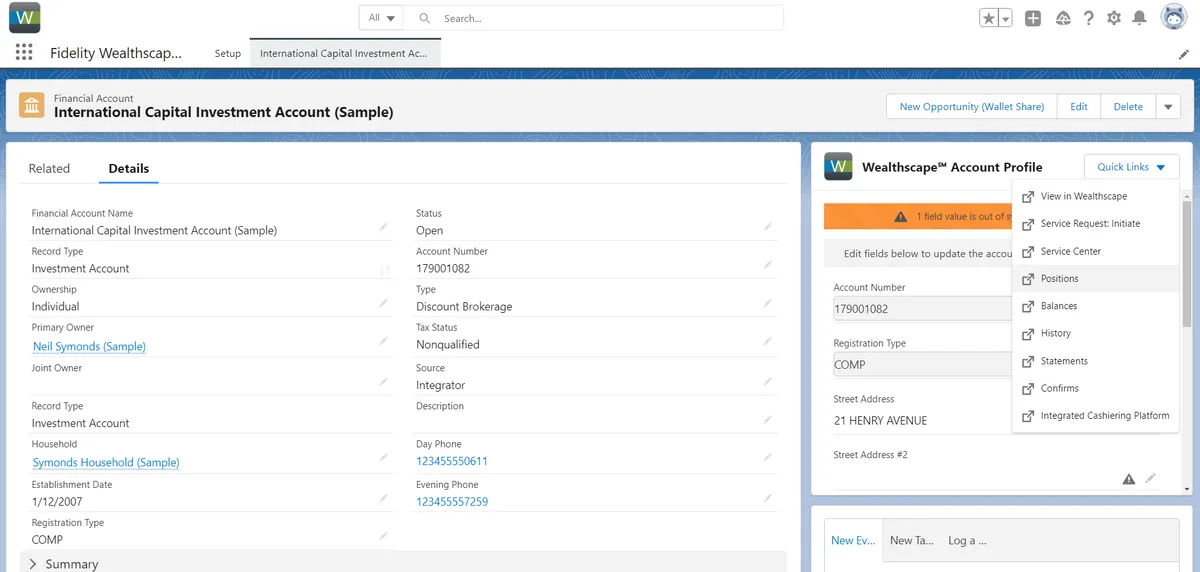Click the 21 HENRY AVENUE street address
Viewport: 1200px width, 572px height.
[880, 421]
